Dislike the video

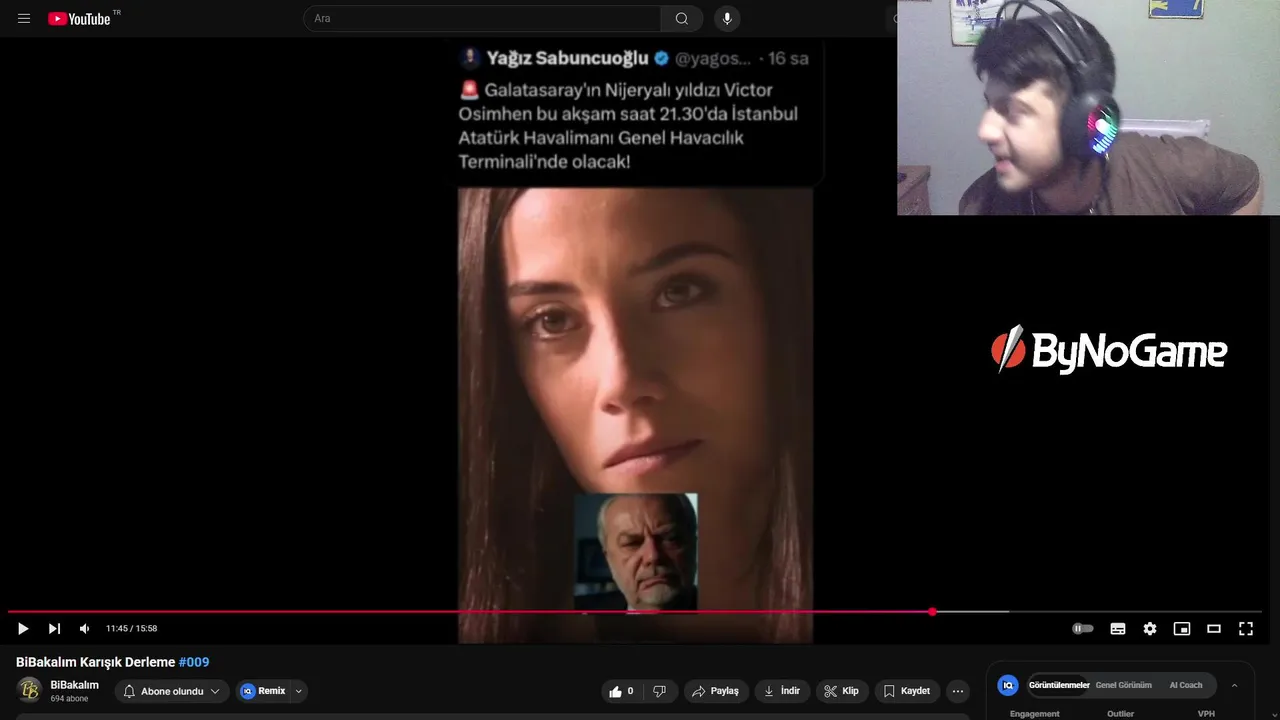coord(659,691)
